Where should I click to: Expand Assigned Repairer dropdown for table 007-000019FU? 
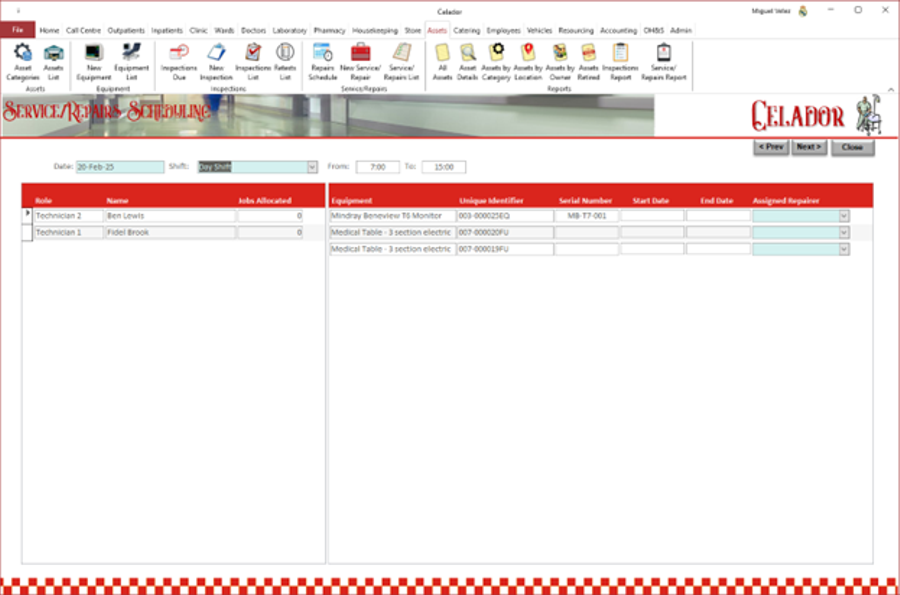pyautogui.click(x=843, y=249)
